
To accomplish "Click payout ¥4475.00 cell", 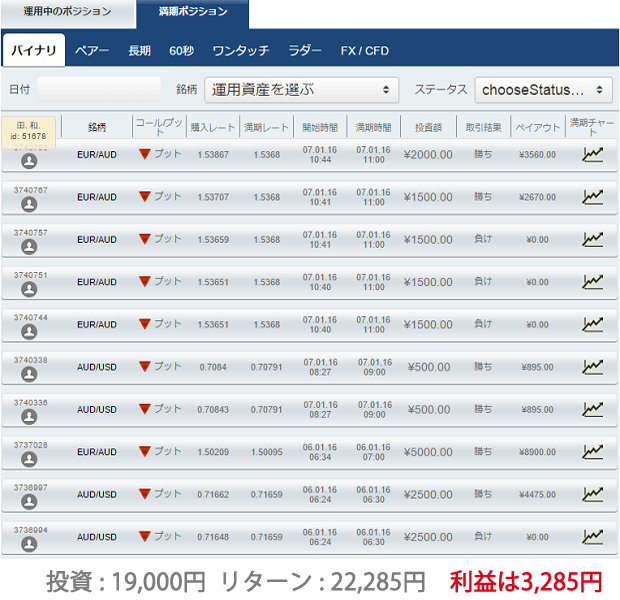I will [537, 494].
